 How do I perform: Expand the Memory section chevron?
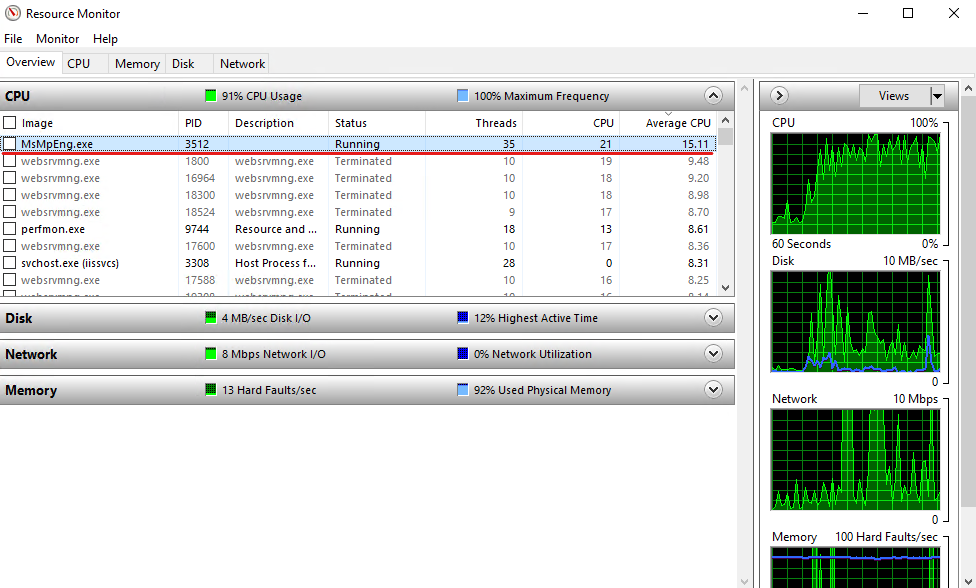pos(713,390)
